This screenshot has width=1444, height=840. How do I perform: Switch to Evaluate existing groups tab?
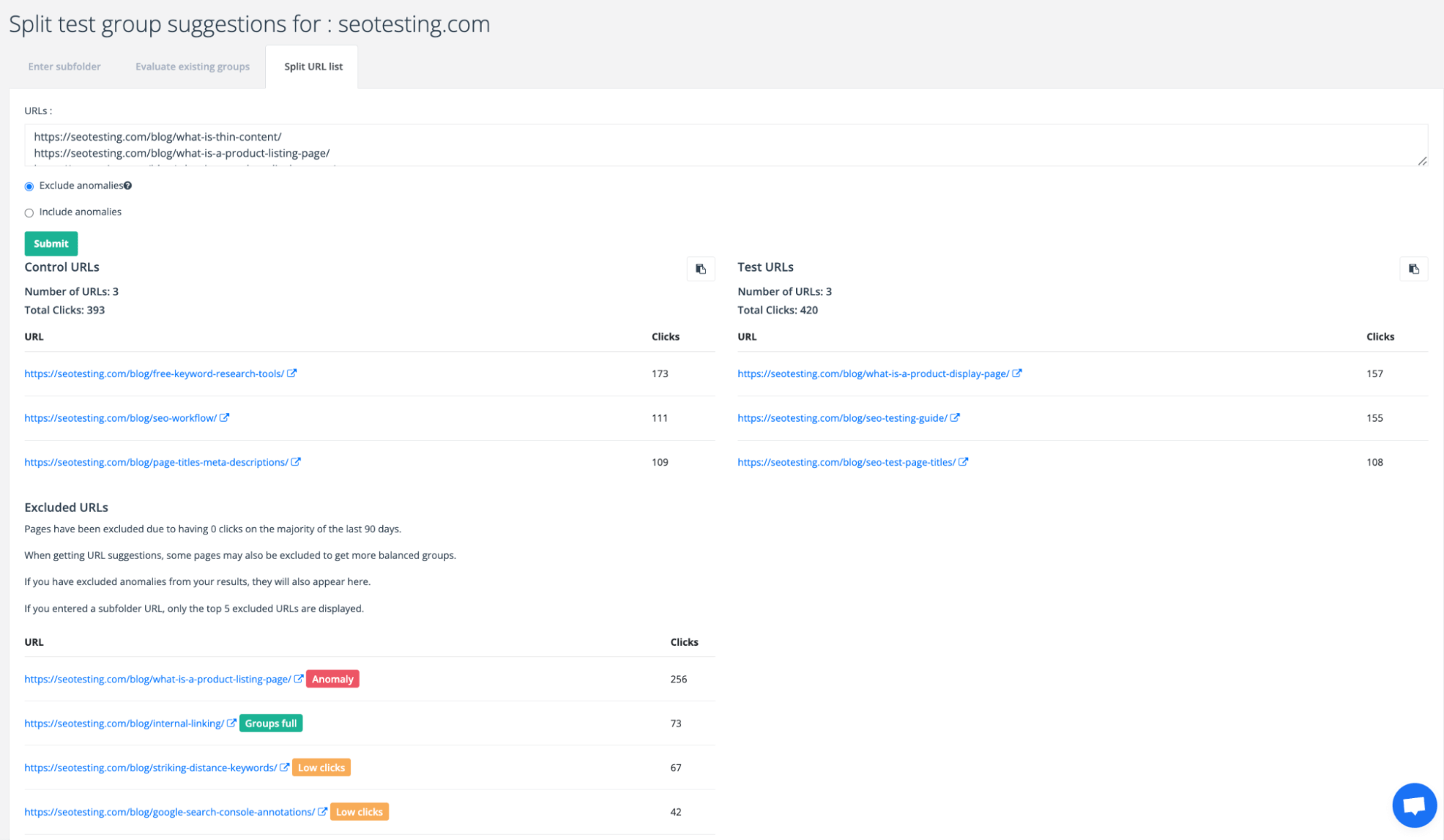click(192, 66)
